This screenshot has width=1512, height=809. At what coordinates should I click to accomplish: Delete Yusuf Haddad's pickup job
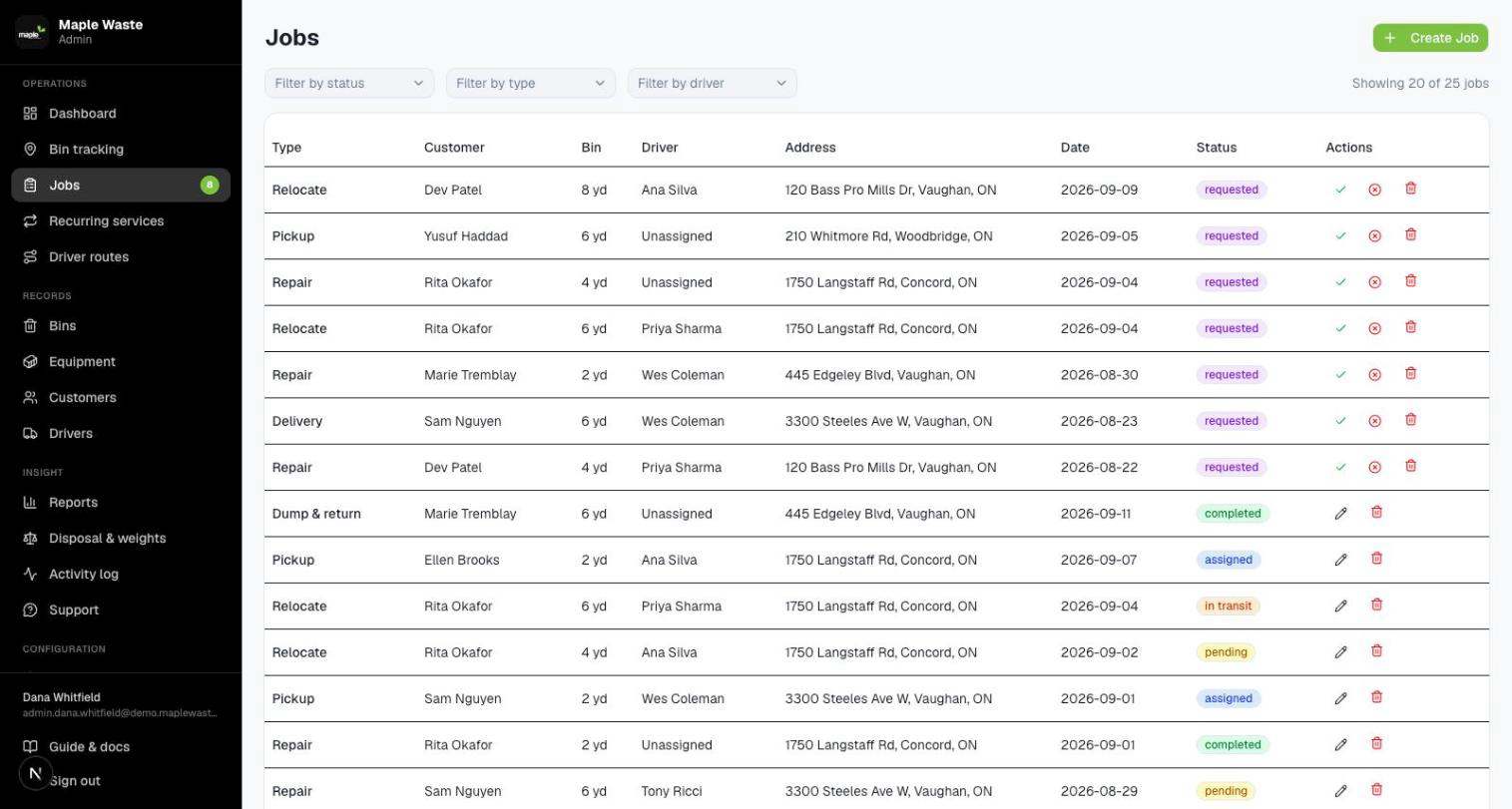pos(1410,234)
